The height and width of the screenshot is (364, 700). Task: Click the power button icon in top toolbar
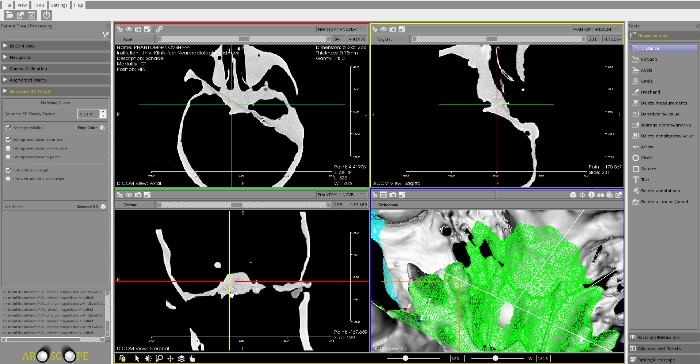[x=46, y=15]
